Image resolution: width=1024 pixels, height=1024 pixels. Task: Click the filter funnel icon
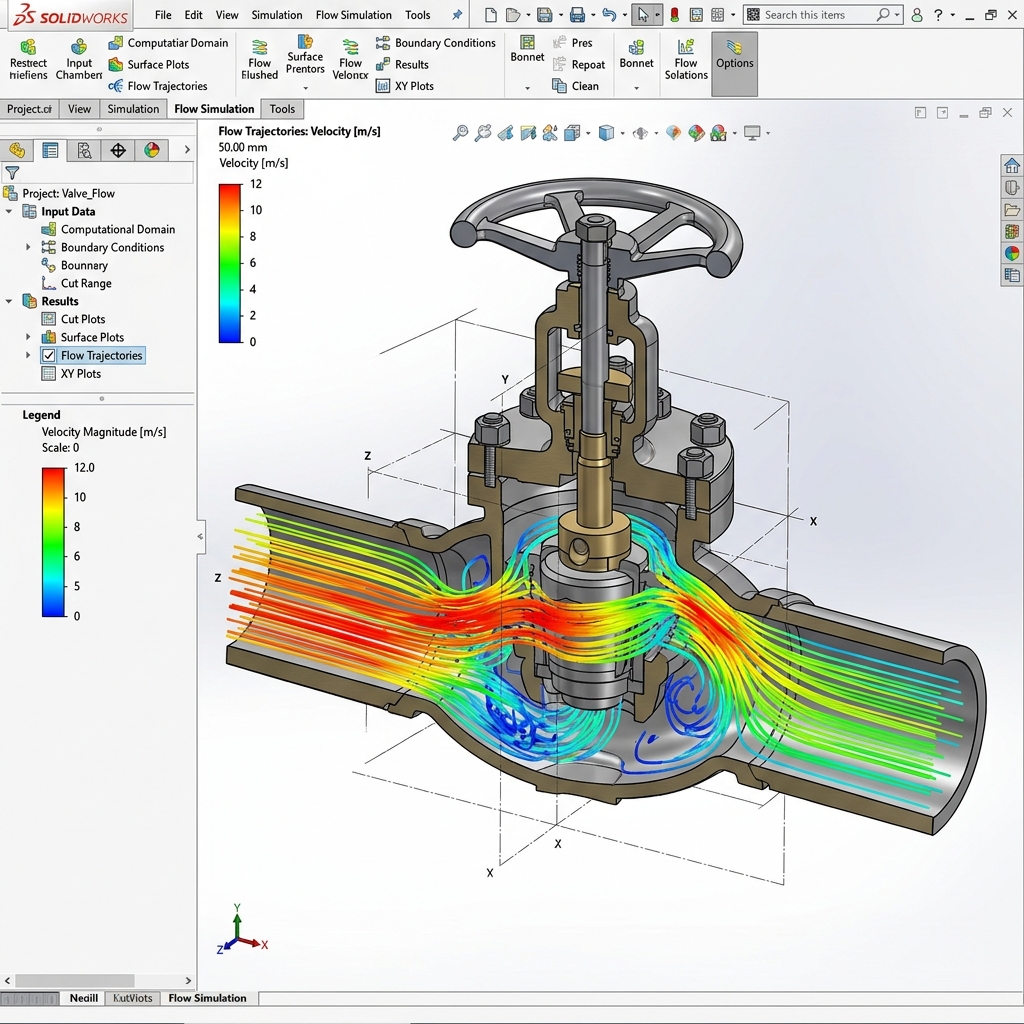point(12,173)
